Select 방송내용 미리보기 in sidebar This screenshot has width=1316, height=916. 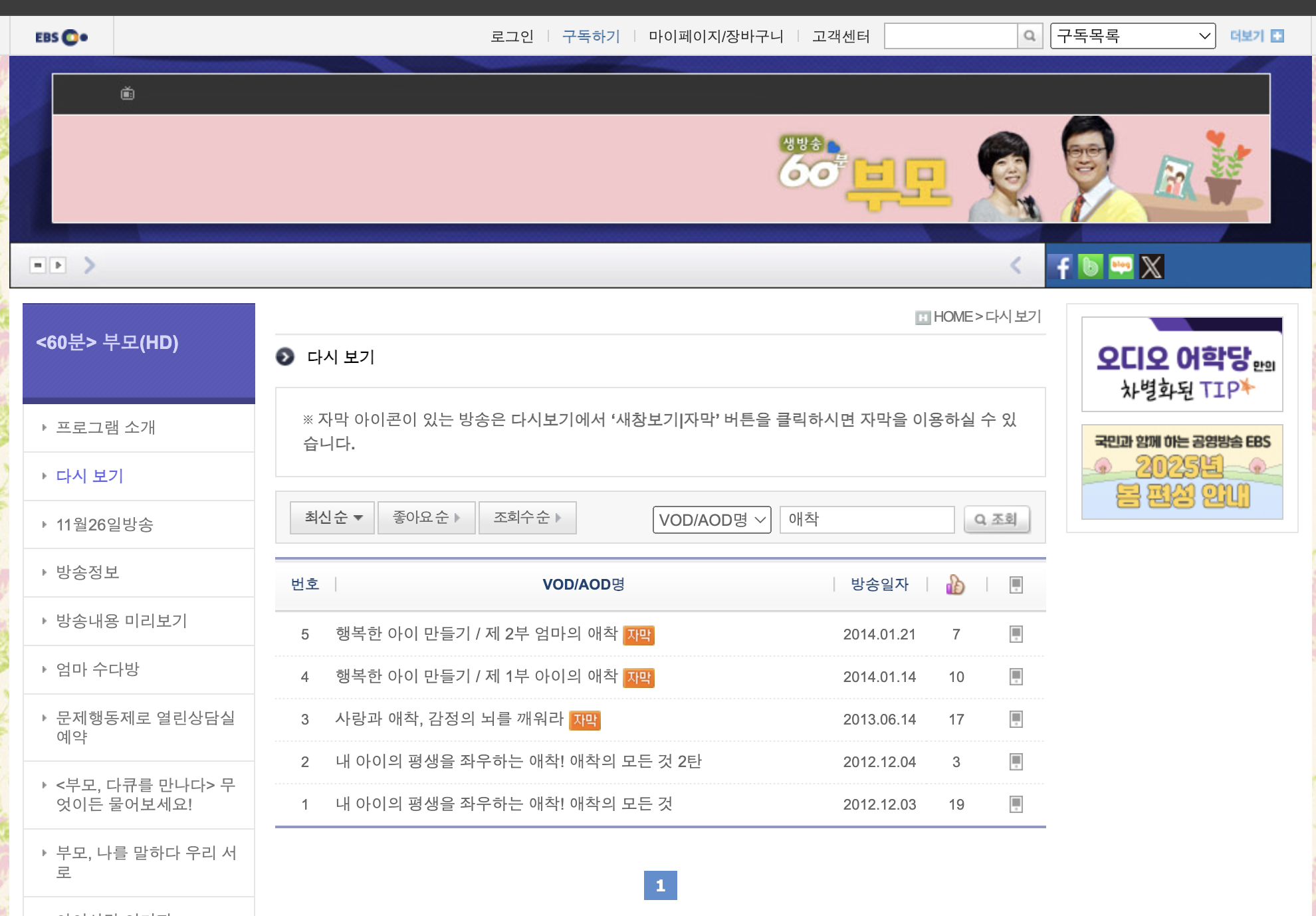122,621
